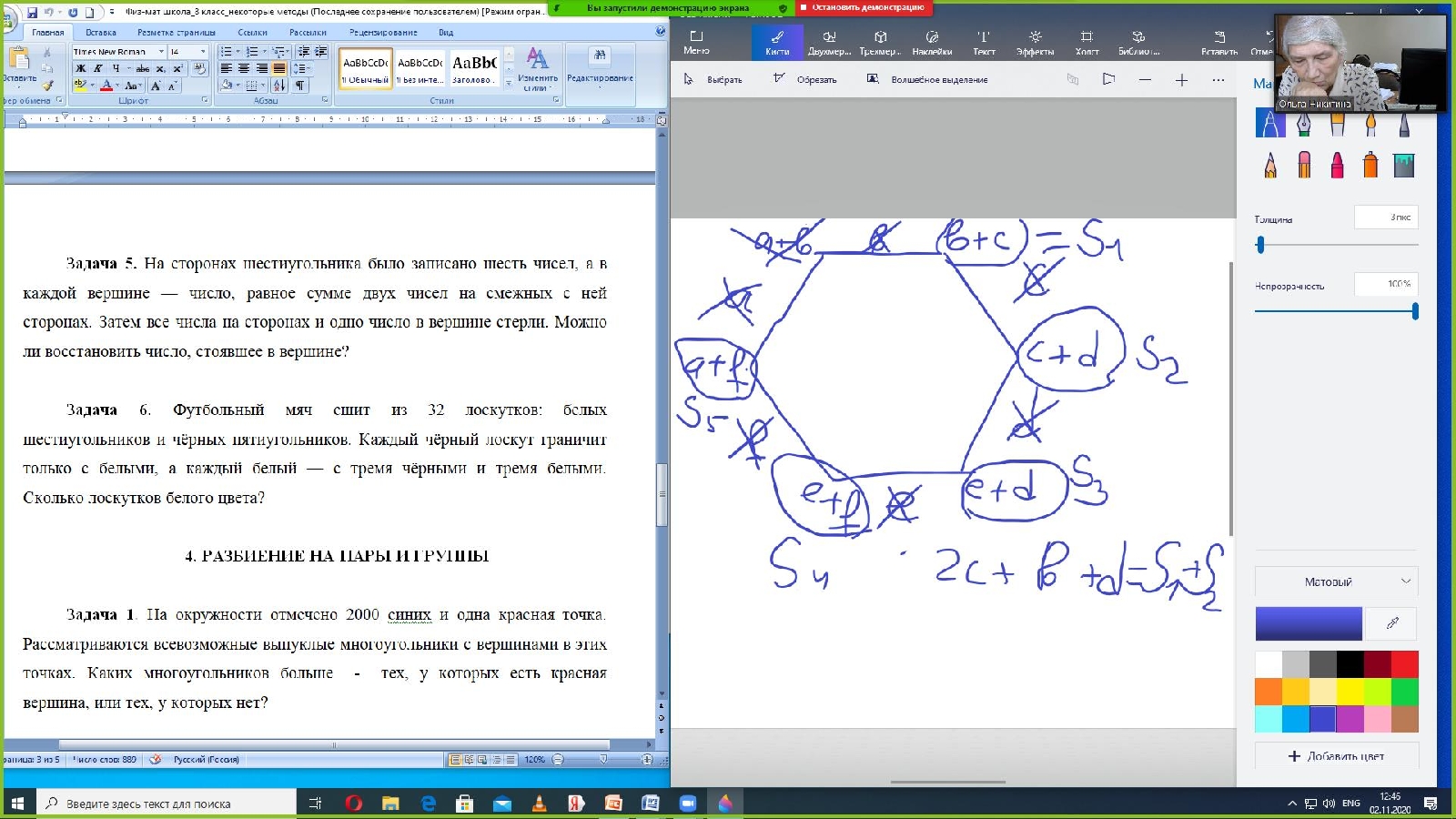Toggle Italic (К) formatting in Word

coord(98,68)
